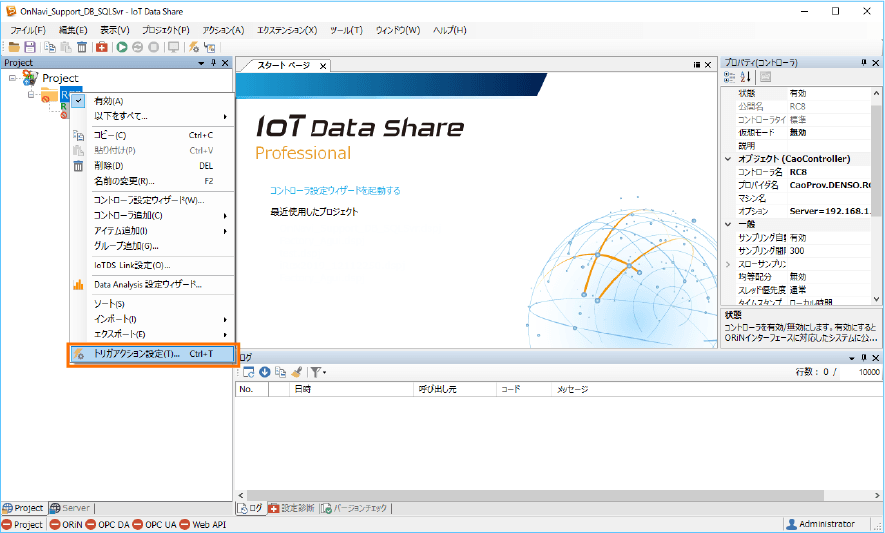Click the log filter funnel icon
The image size is (885, 533).
click(x=315, y=372)
